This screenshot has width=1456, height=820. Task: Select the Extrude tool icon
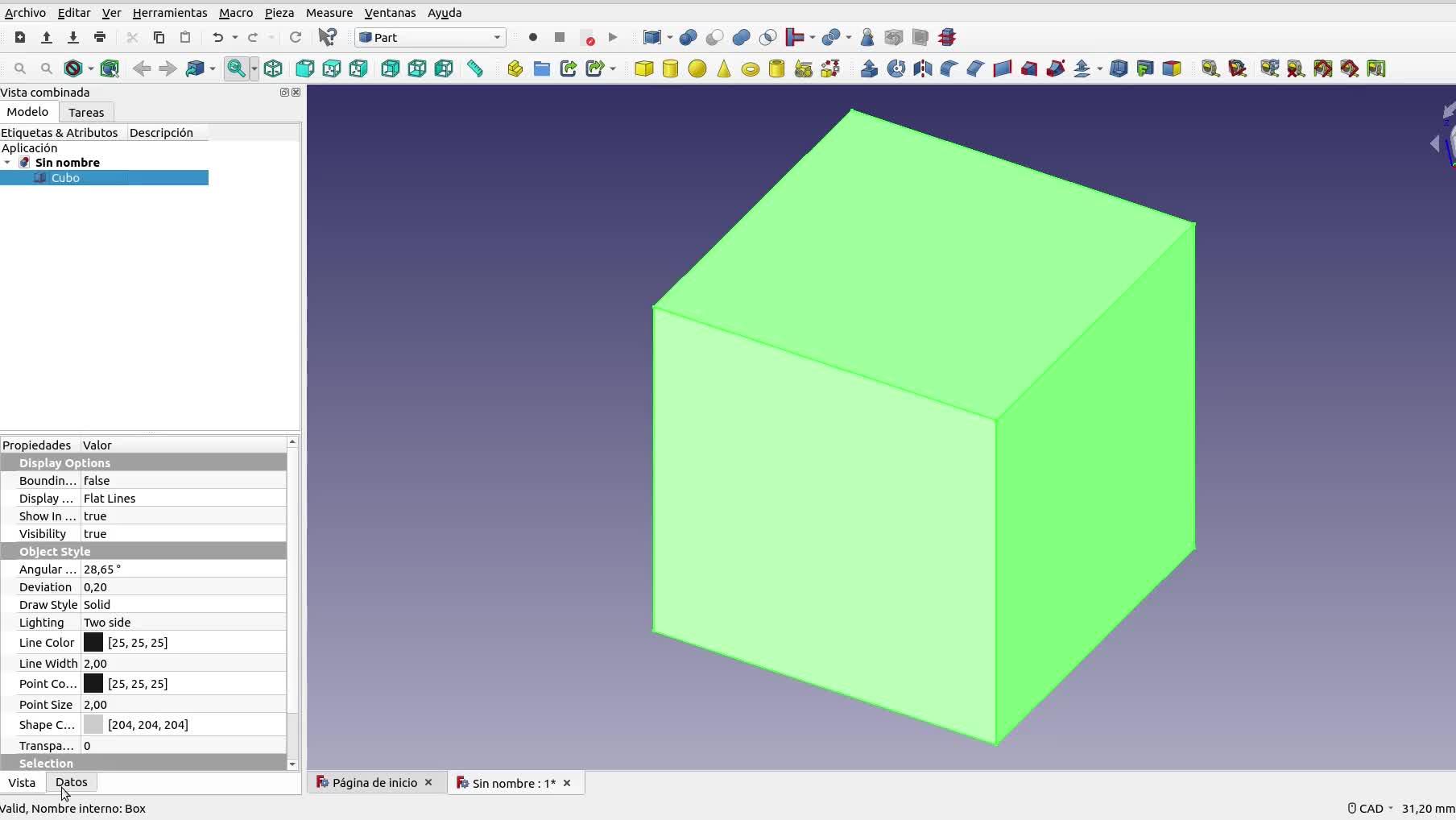pos(869,68)
